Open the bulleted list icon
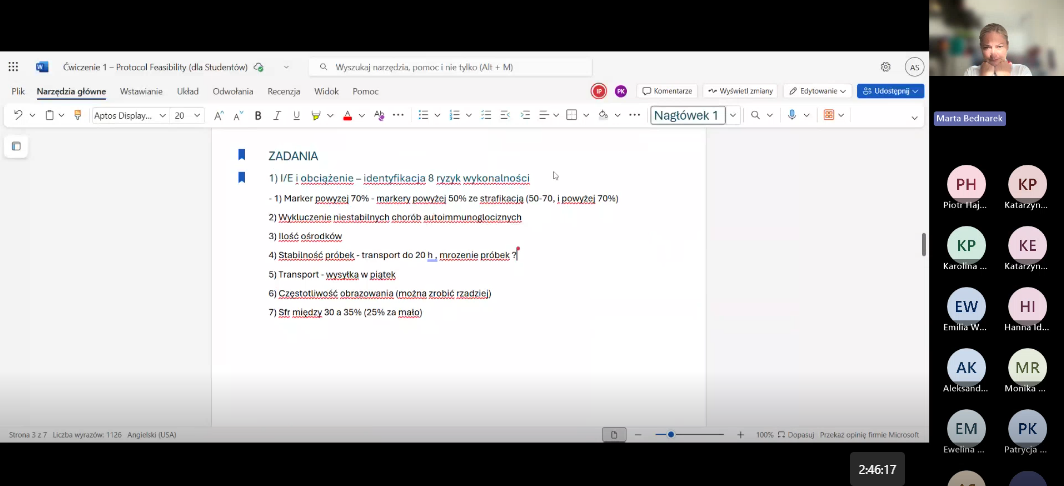The height and width of the screenshot is (486, 1064). [x=423, y=116]
